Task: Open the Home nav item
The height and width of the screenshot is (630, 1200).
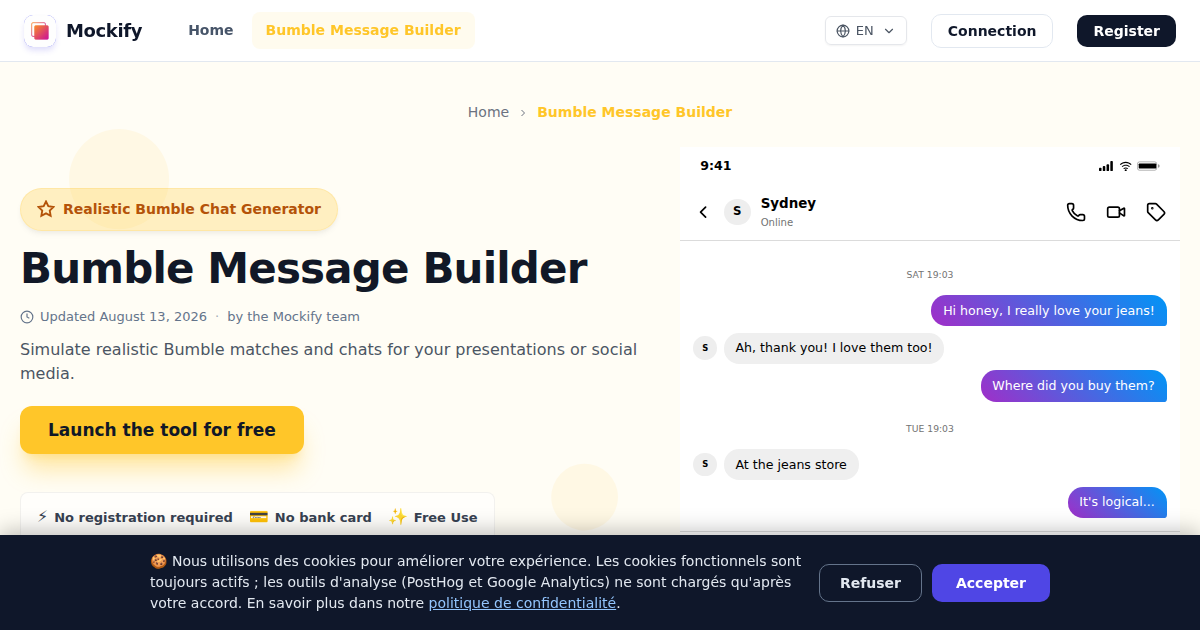Action: point(211,30)
